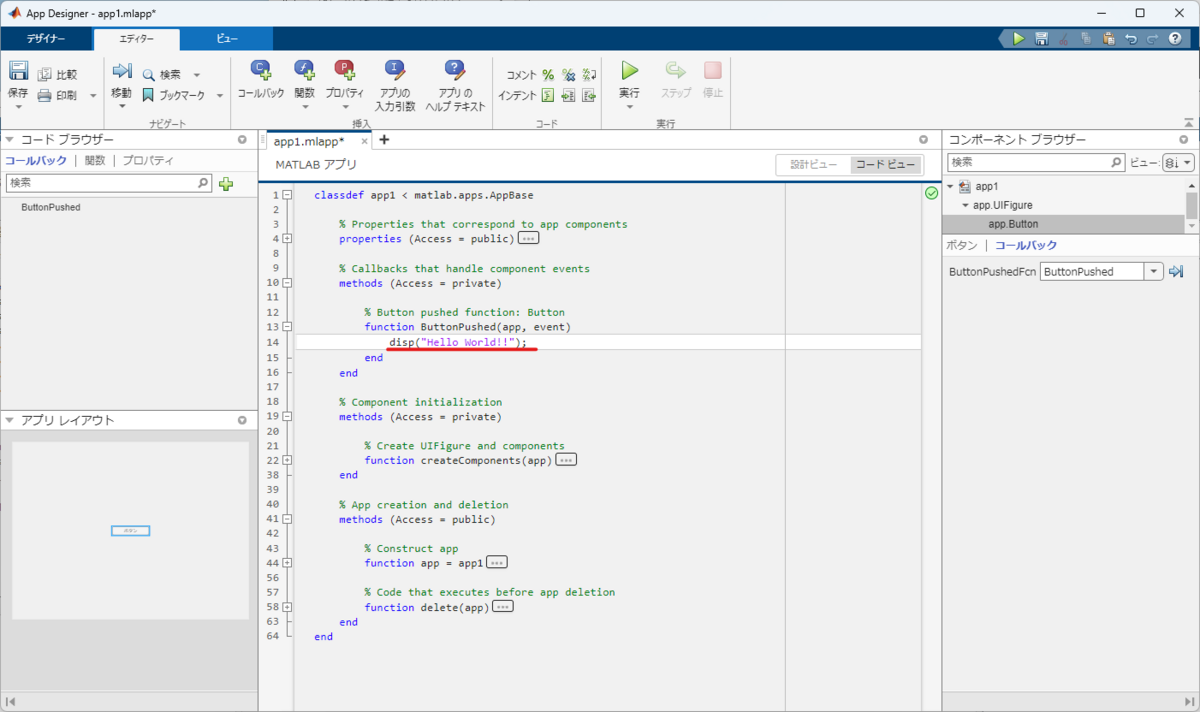
Task: Click the Callback (コールバック) insert icon
Action: [x=260, y=71]
